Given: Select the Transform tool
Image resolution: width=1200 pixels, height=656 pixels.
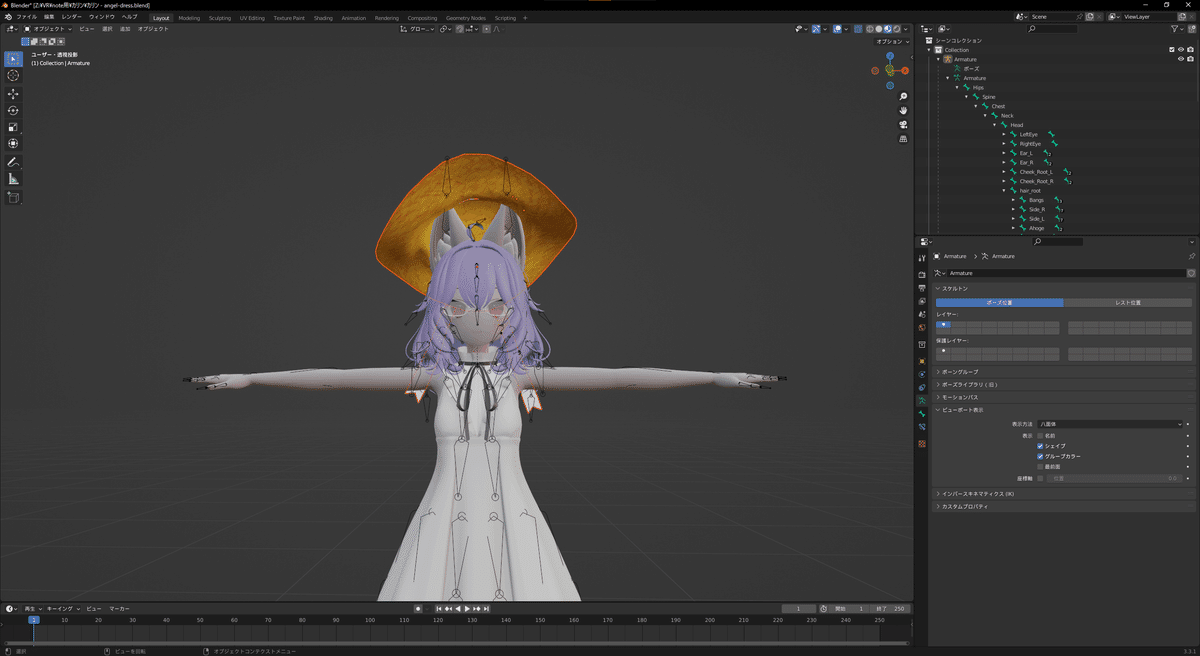Looking at the screenshot, I should click(x=13, y=143).
